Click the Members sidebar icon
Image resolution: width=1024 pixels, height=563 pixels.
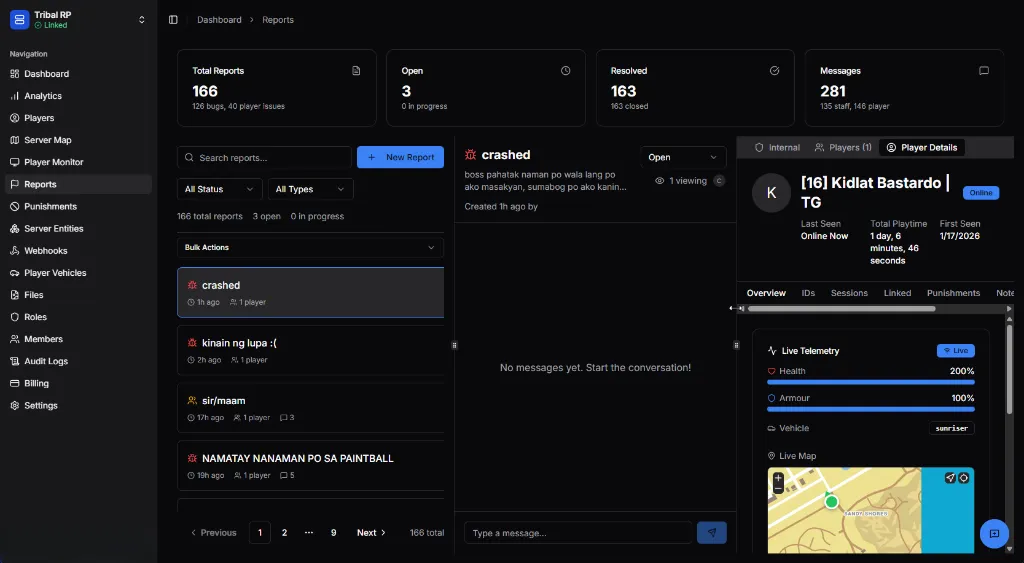pos(14,339)
